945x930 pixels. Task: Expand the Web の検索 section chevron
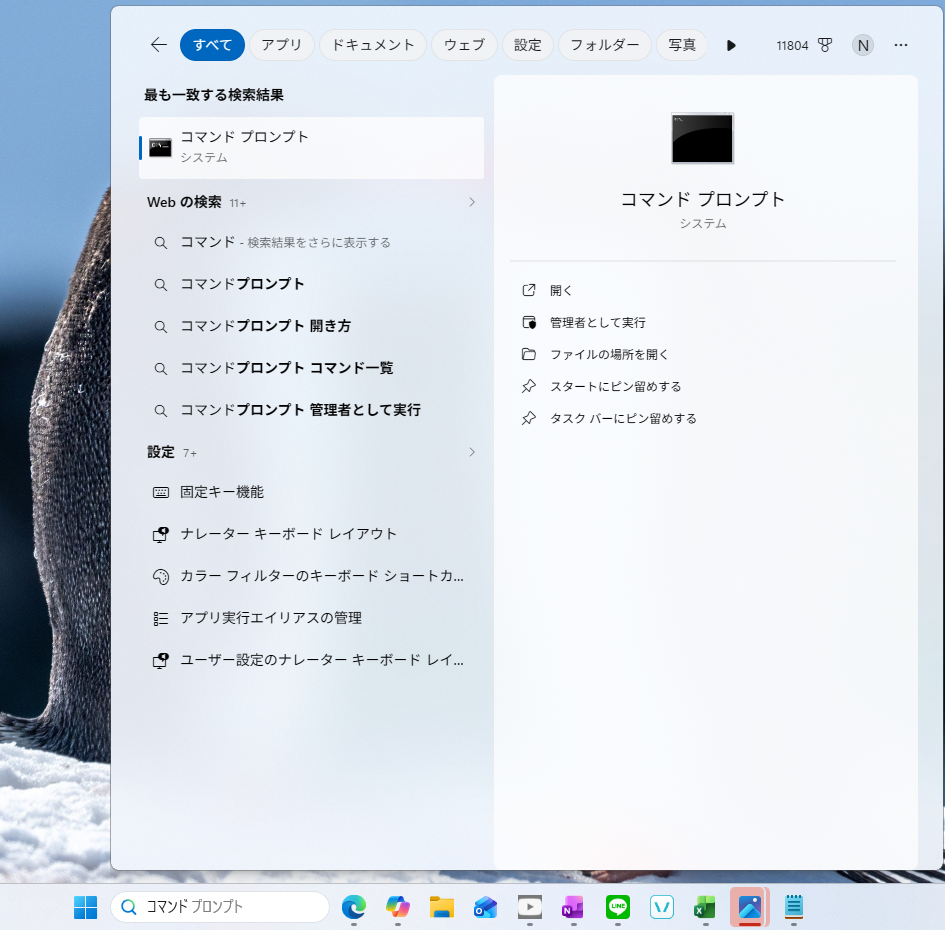tap(472, 202)
